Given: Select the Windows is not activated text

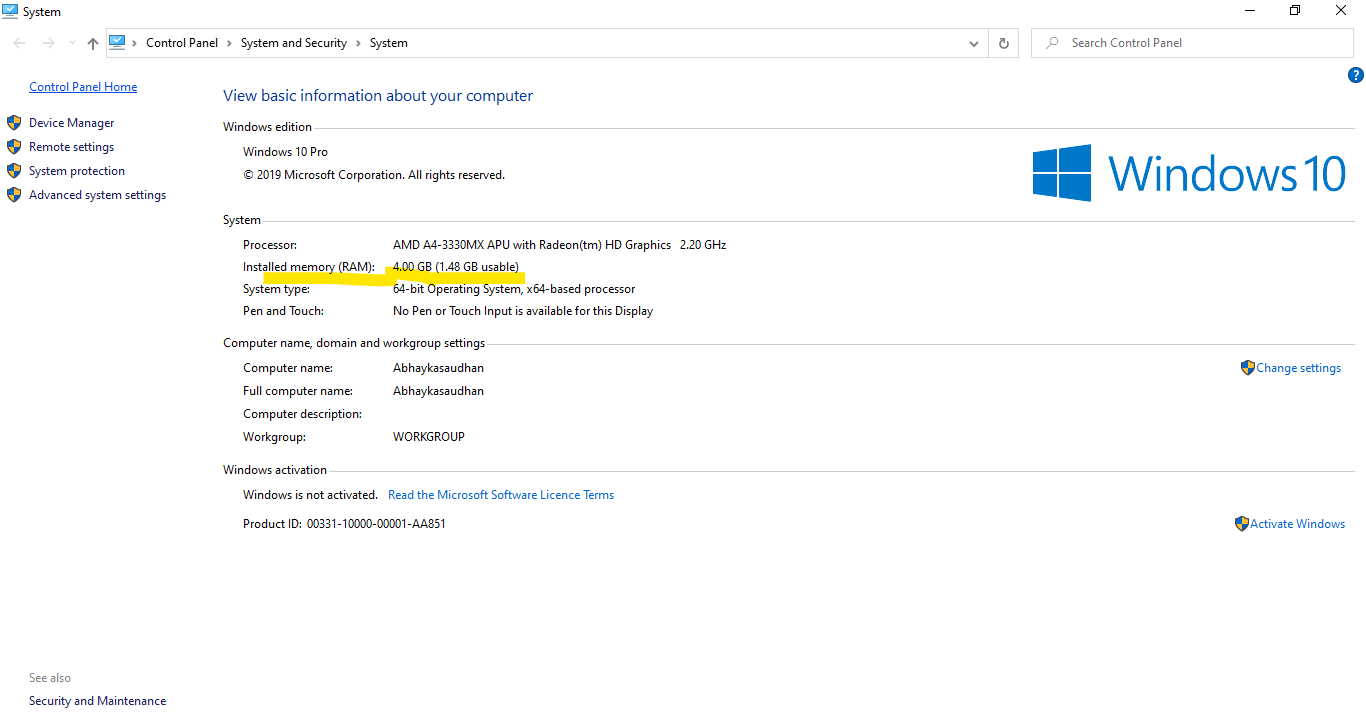Looking at the screenshot, I should tap(310, 495).
